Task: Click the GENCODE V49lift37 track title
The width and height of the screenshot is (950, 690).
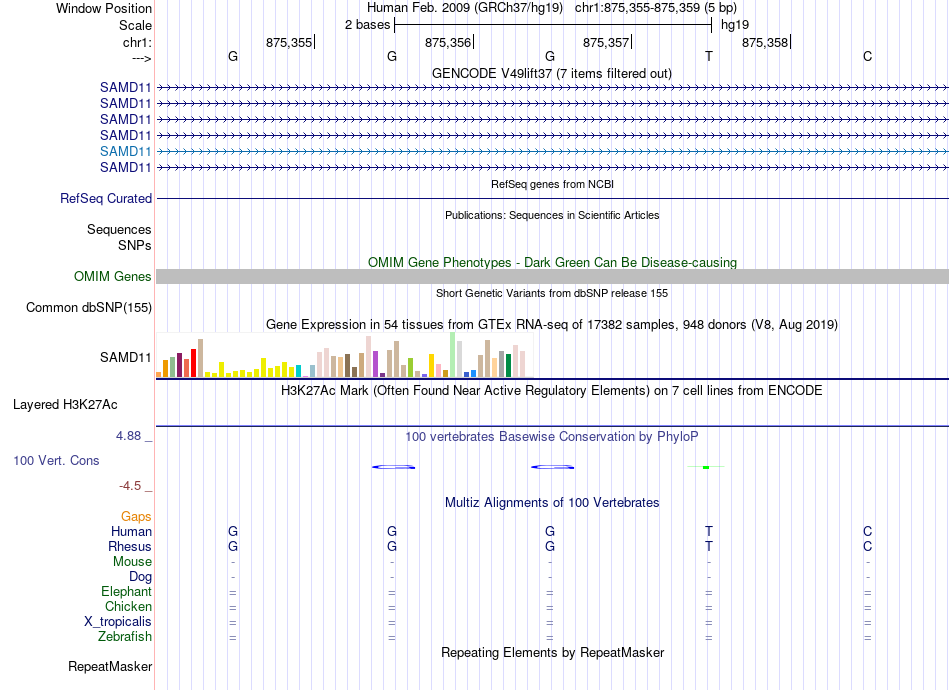Action: (551, 74)
